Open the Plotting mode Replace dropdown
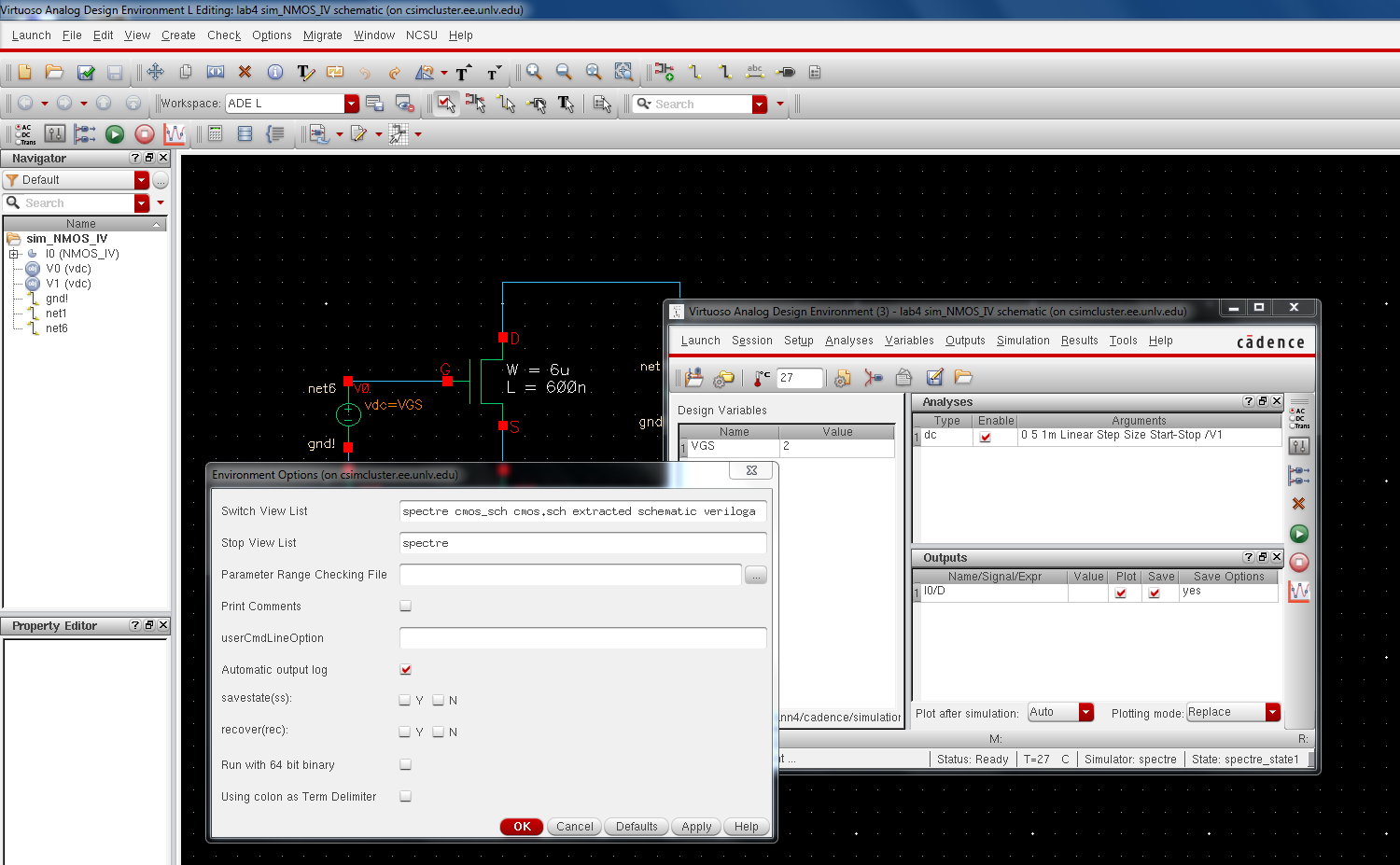 [x=1272, y=713]
